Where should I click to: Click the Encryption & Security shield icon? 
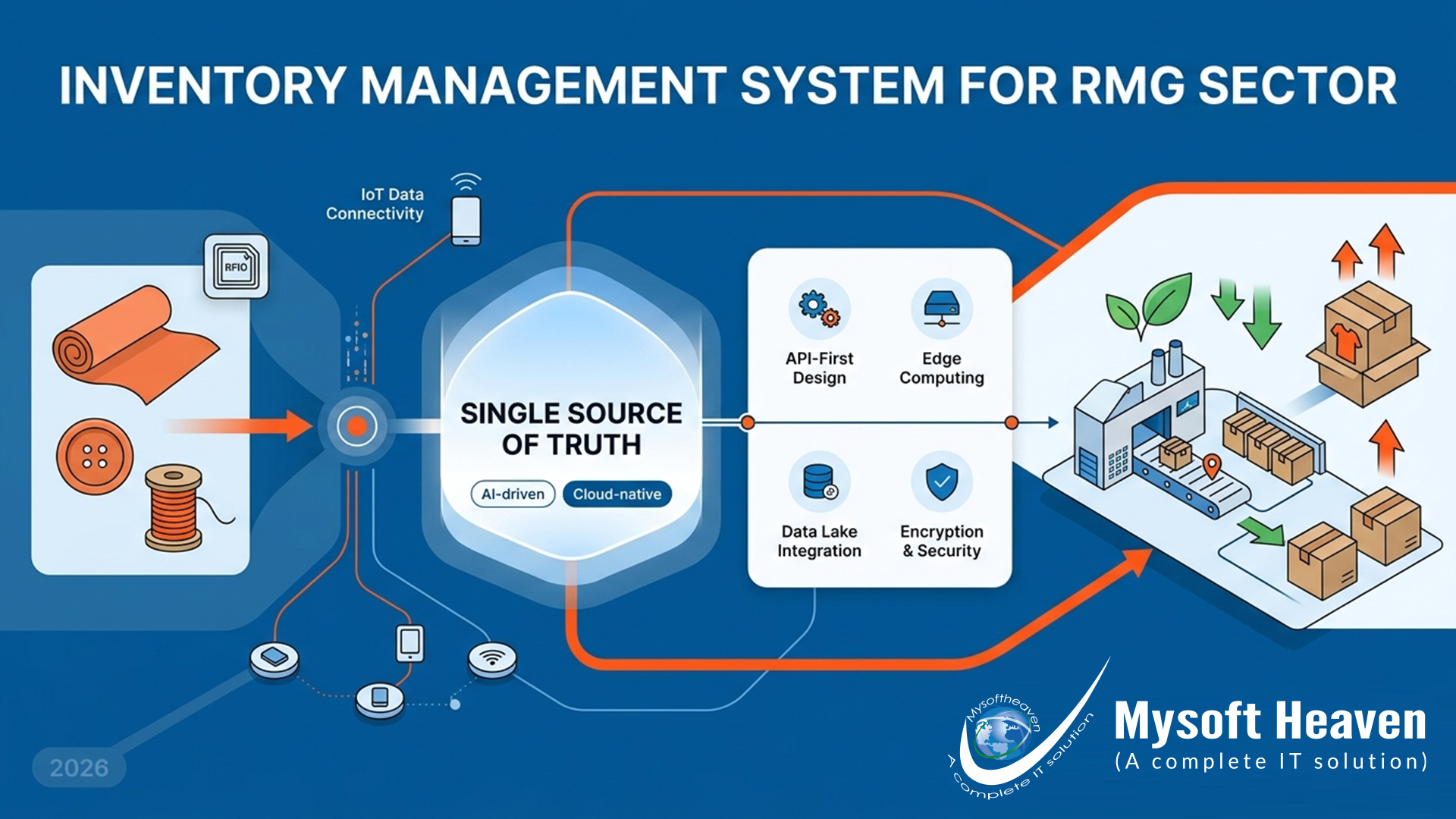[942, 483]
